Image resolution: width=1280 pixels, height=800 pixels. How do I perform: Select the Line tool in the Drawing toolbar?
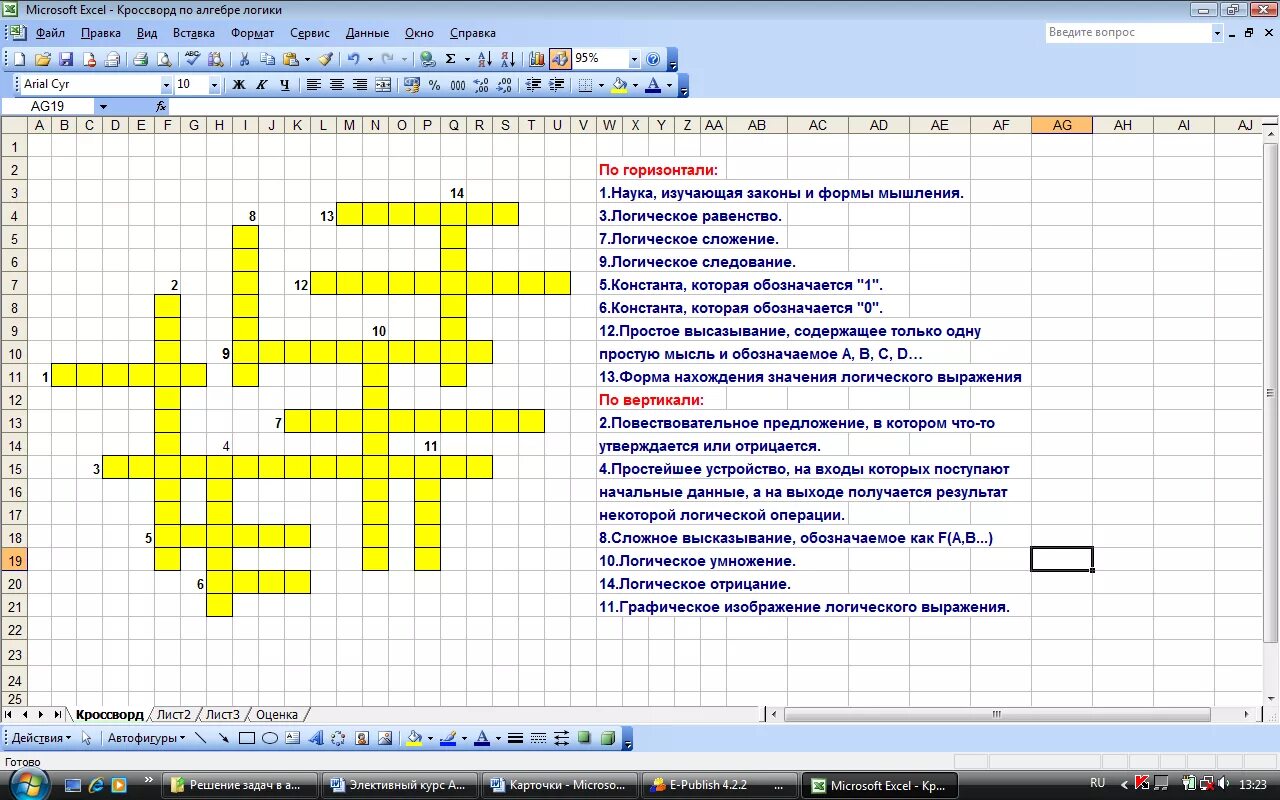click(201, 739)
